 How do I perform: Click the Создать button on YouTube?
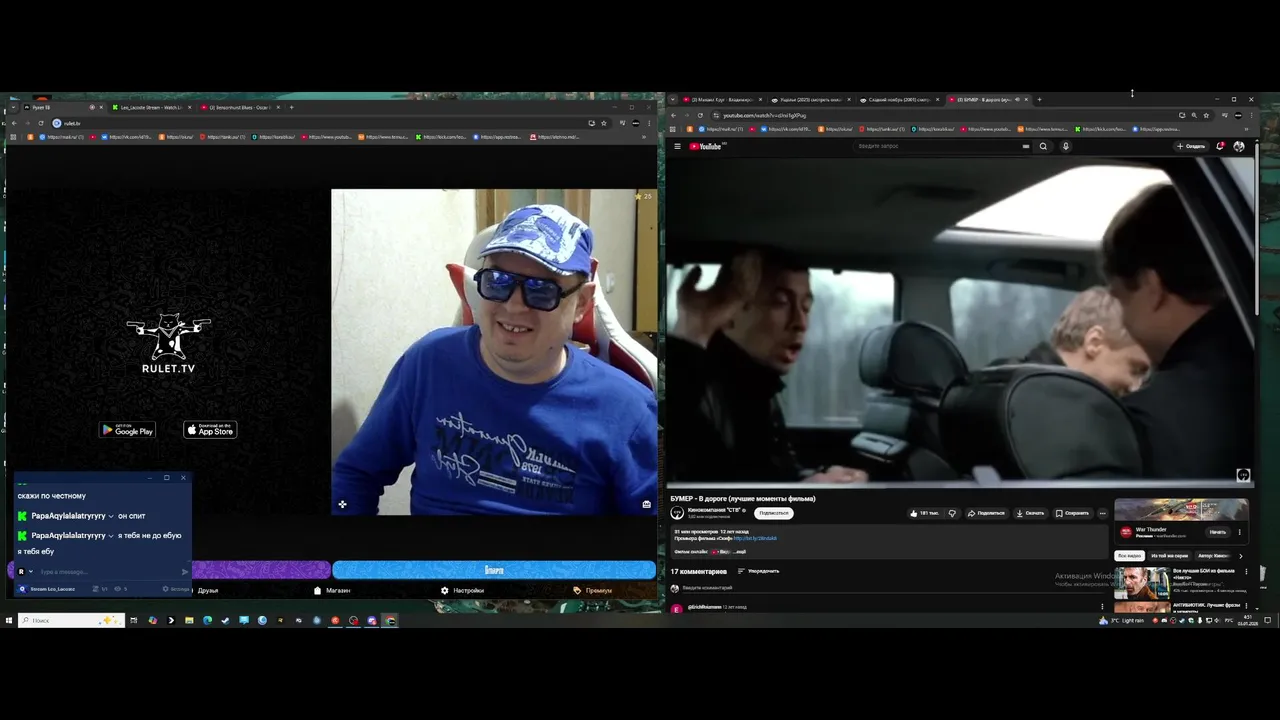click(x=1191, y=146)
